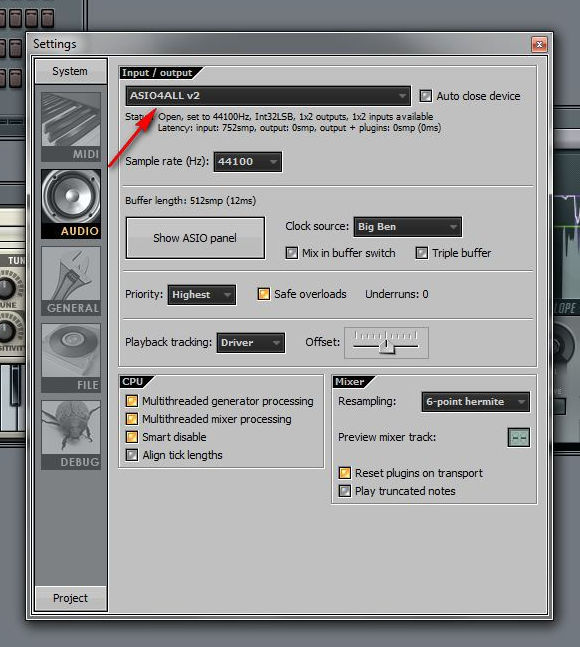580x647 pixels.
Task: Disable Multithreaded mixer processing
Action: 132,419
